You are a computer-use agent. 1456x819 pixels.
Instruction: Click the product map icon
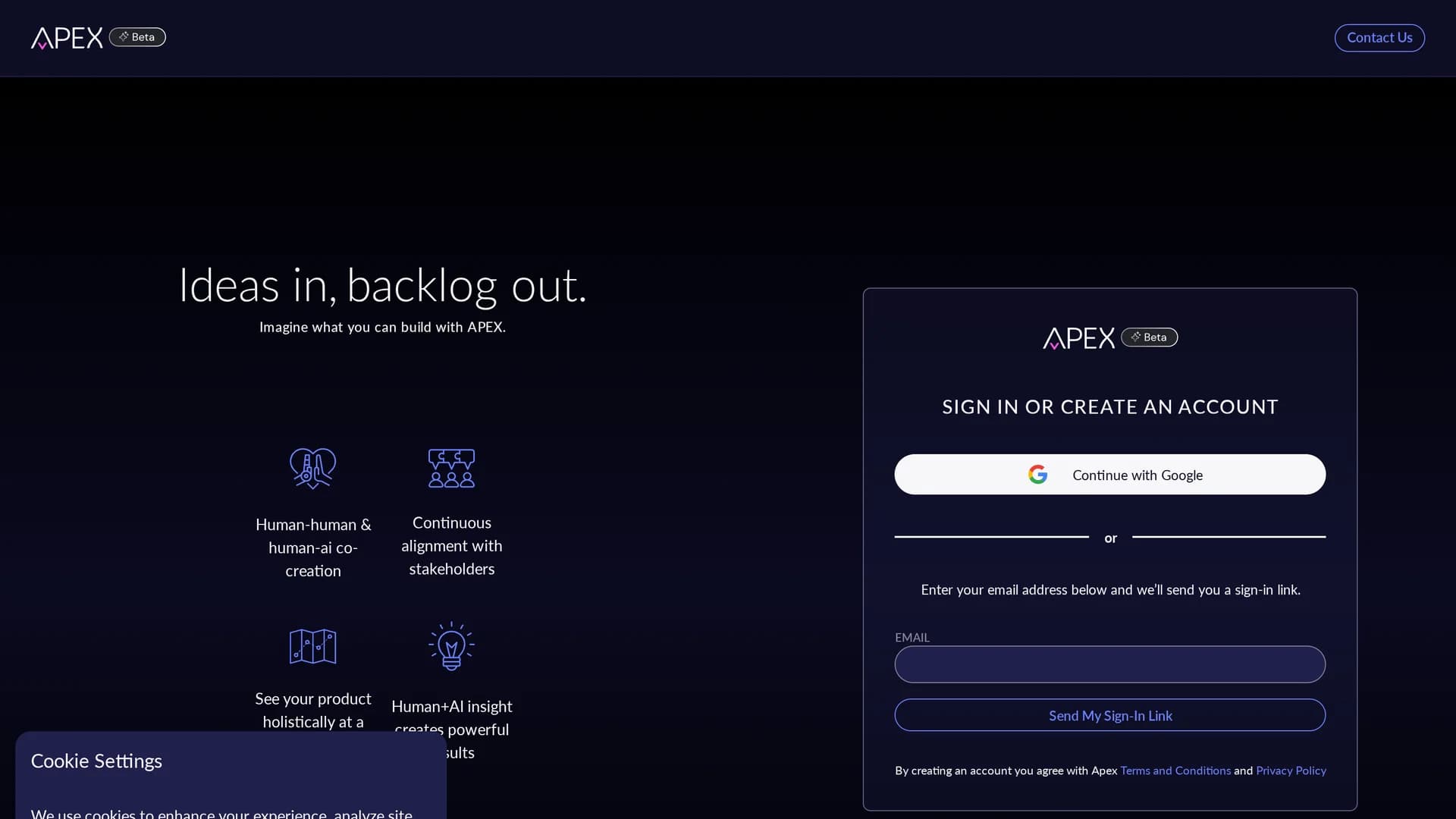point(313,646)
